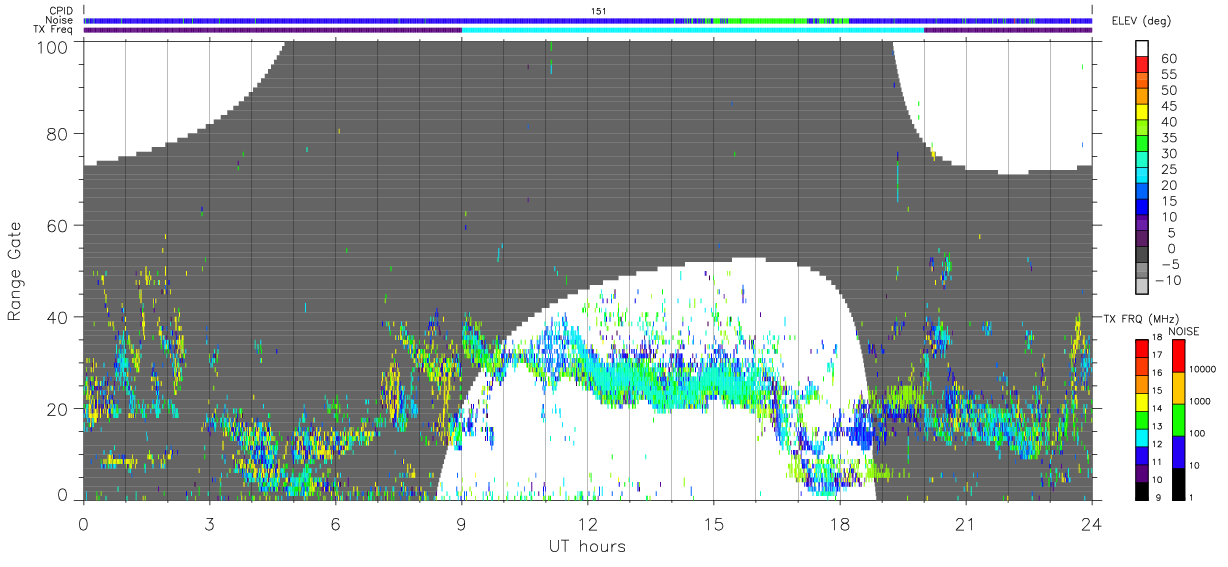The image size is (1228, 567).
Task: Click the 45 label on the ELEV scale
Action: (x=1167, y=106)
